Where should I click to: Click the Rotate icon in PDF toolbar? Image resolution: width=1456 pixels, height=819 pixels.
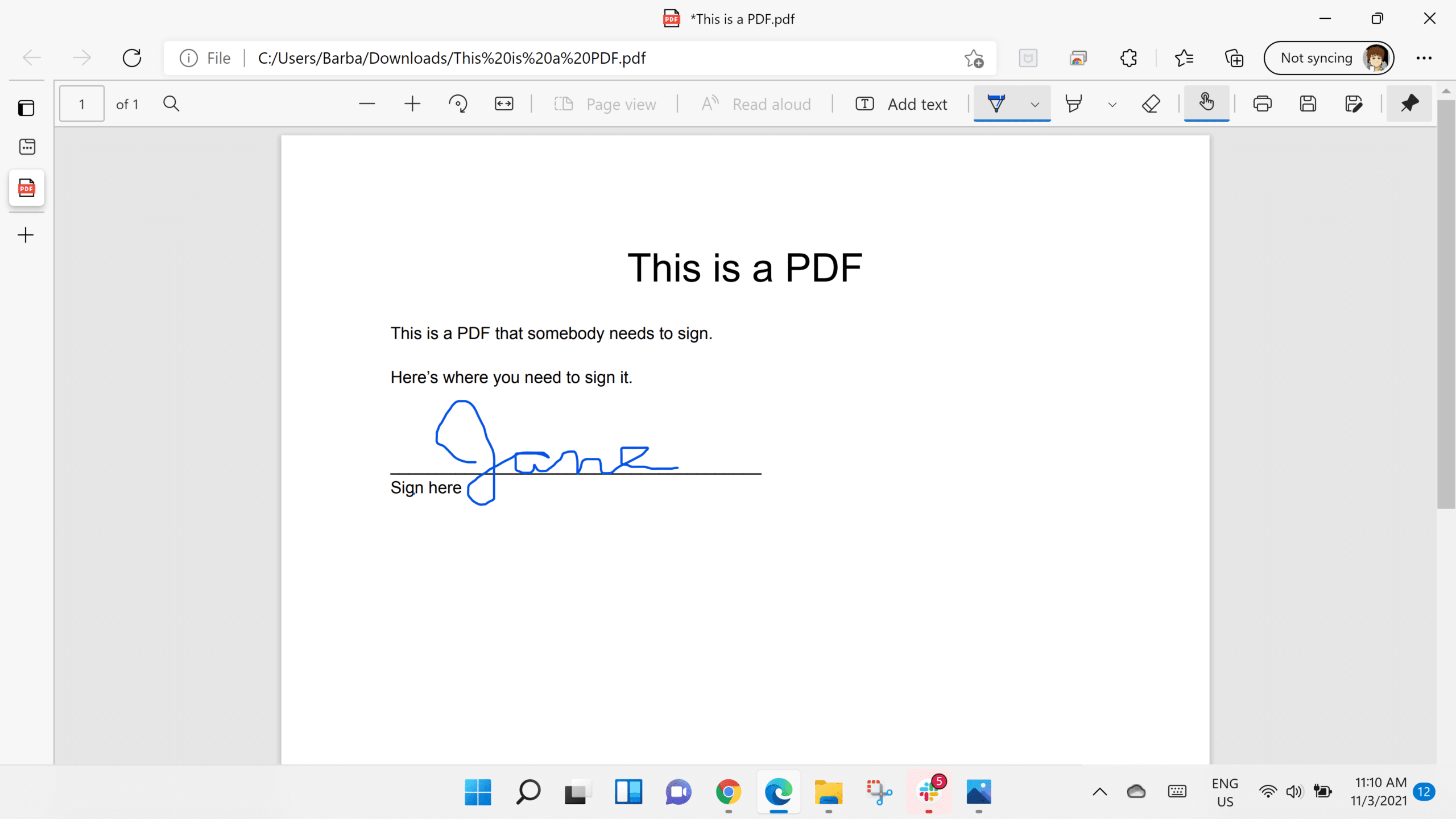pos(458,104)
